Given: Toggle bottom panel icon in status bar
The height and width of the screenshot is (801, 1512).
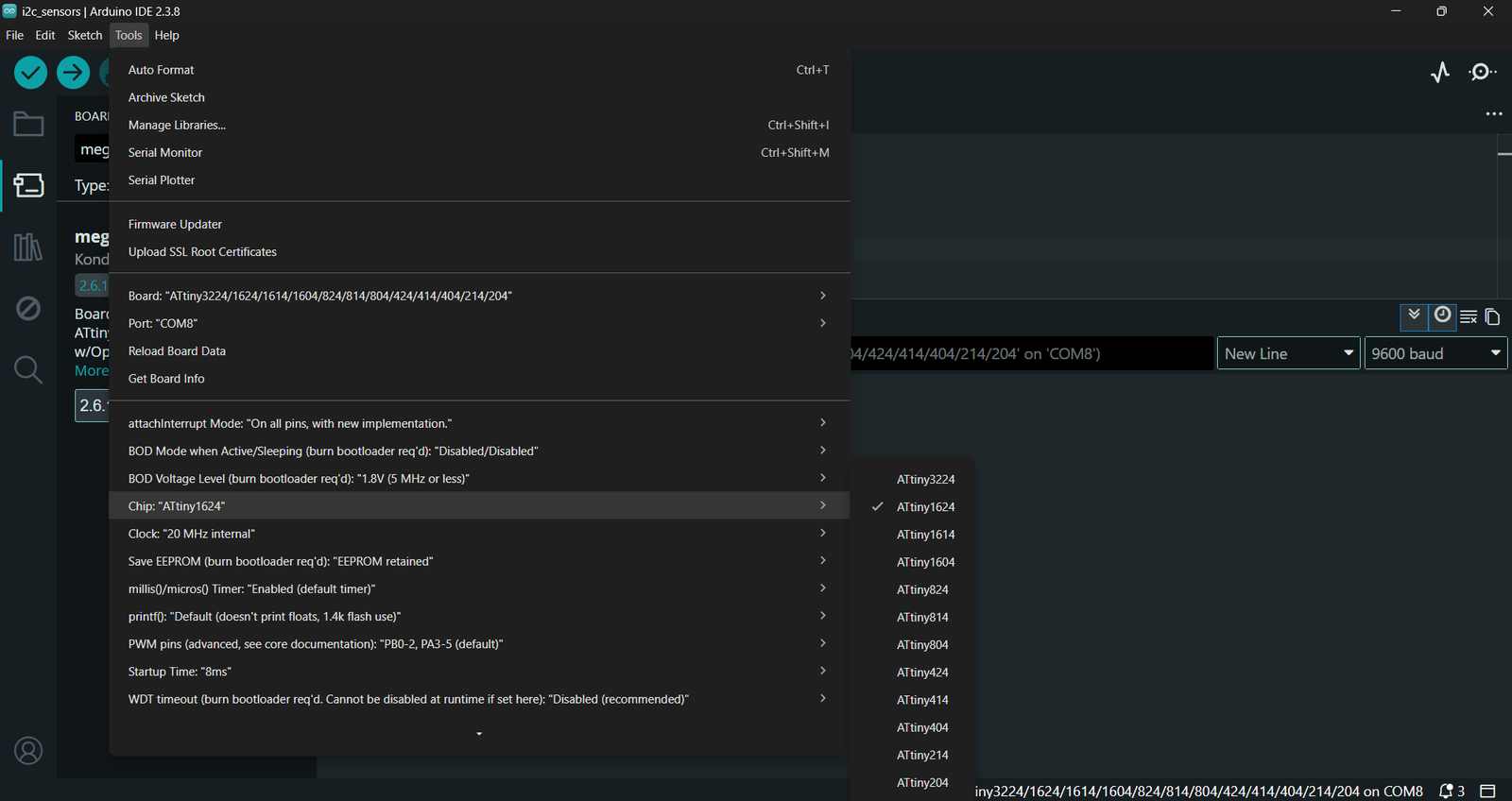Looking at the screenshot, I should coord(1487,792).
